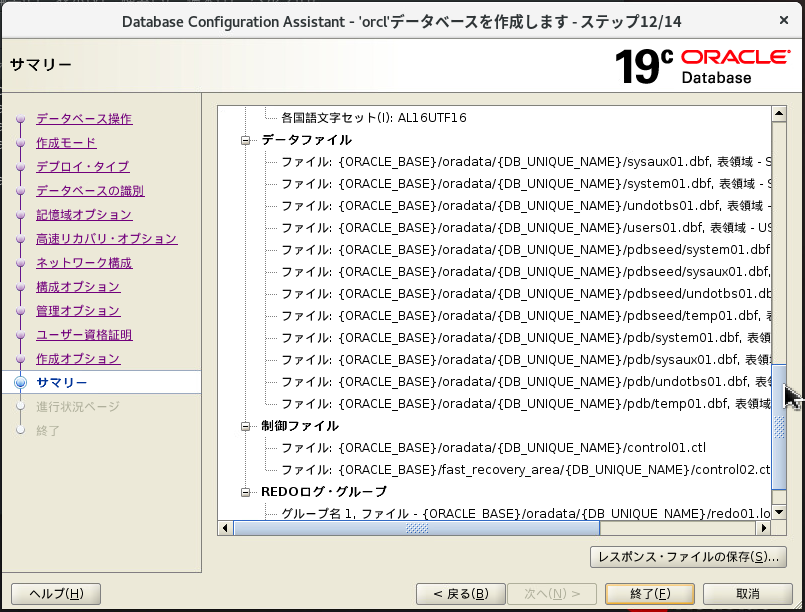Select the fast_recovery_area control02.ctl row
Image resolution: width=805 pixels, height=612 pixels.
coord(526,470)
